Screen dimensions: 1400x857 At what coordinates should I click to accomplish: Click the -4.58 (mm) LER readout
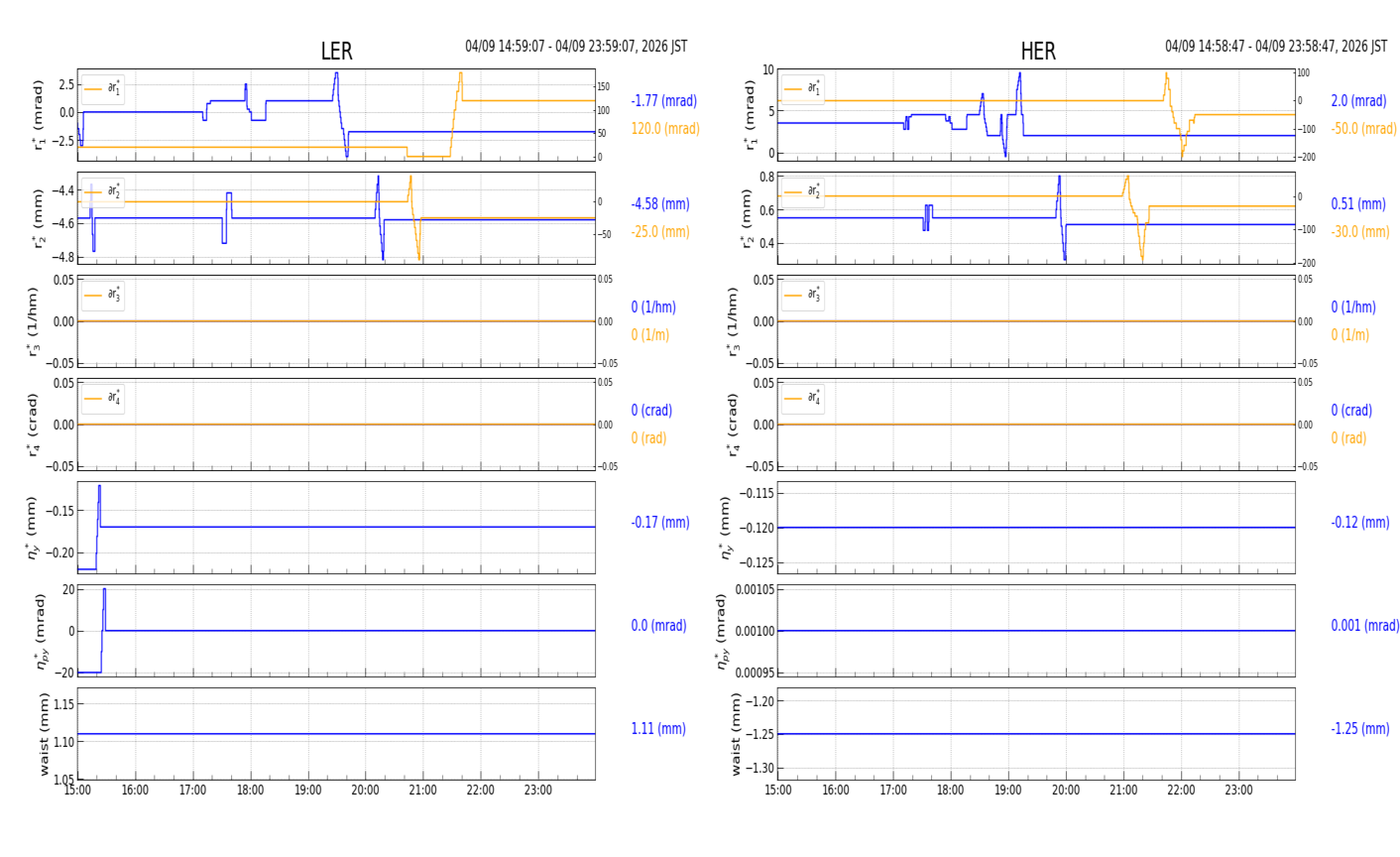coord(660,204)
